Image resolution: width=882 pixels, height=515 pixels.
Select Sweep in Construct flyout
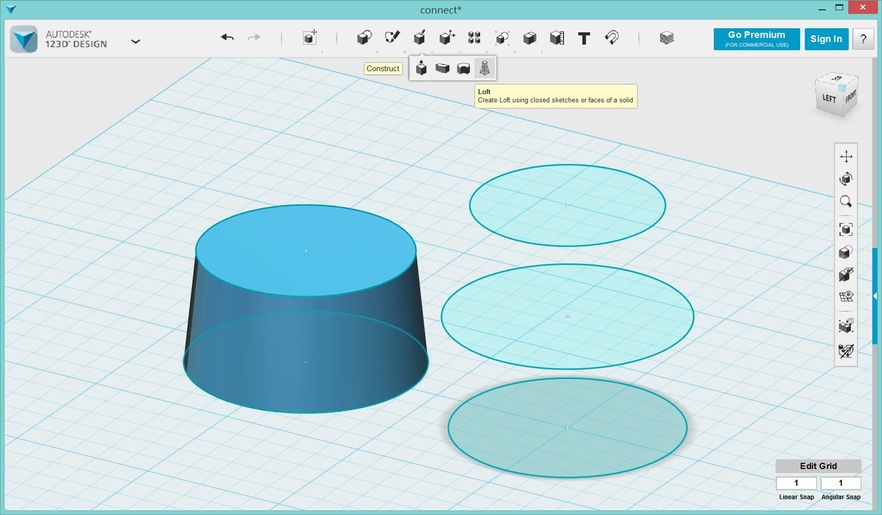[x=442, y=68]
